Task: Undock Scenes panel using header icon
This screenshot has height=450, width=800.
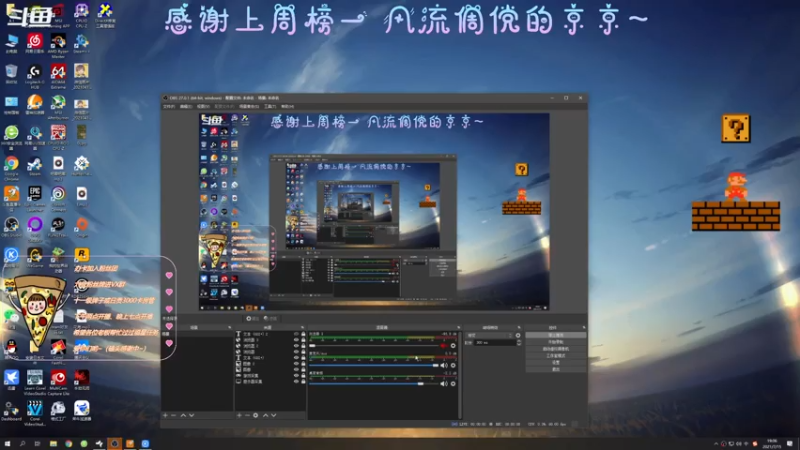Action: 229,328
